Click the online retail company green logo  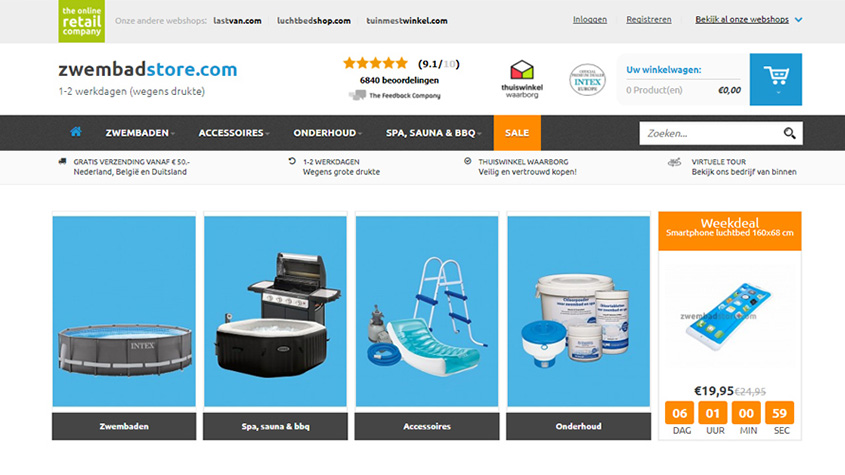tap(81, 21)
